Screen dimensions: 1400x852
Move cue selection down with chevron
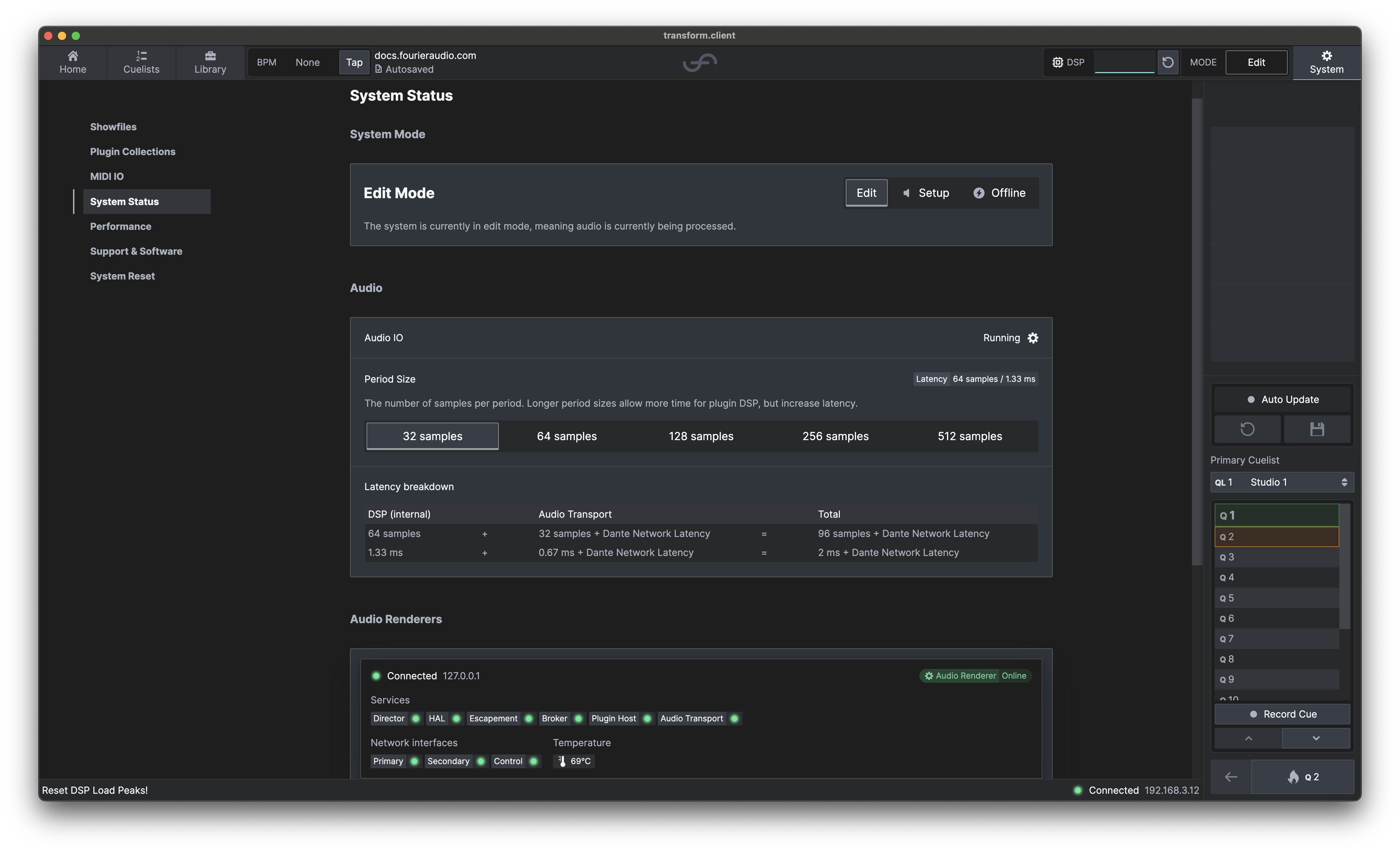coord(1316,738)
